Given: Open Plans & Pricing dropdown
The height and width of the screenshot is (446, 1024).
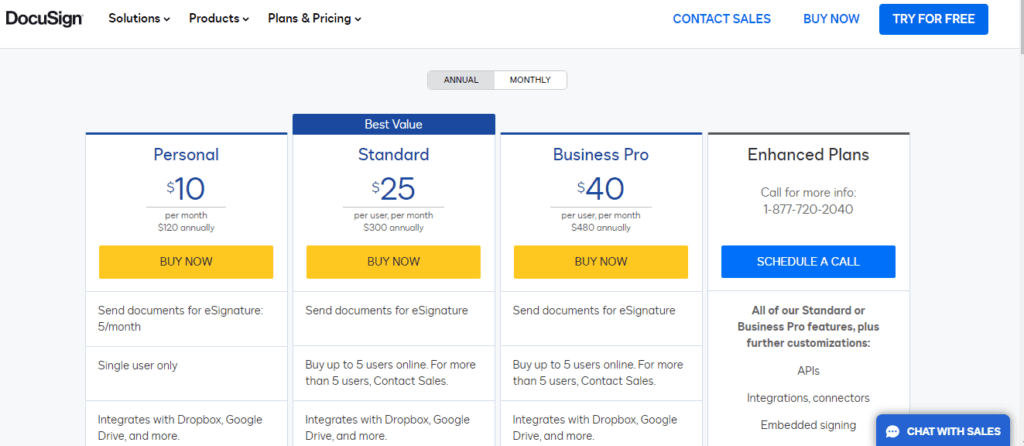Looking at the screenshot, I should coord(314,19).
